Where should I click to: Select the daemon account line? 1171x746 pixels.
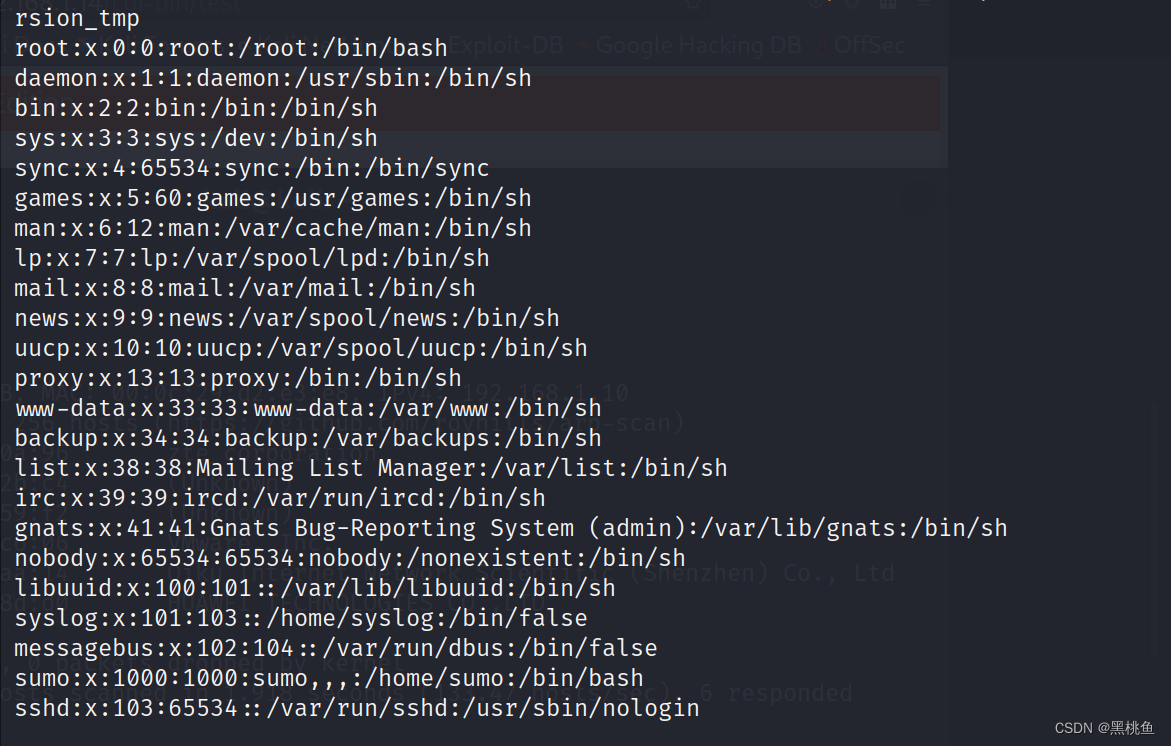273,78
